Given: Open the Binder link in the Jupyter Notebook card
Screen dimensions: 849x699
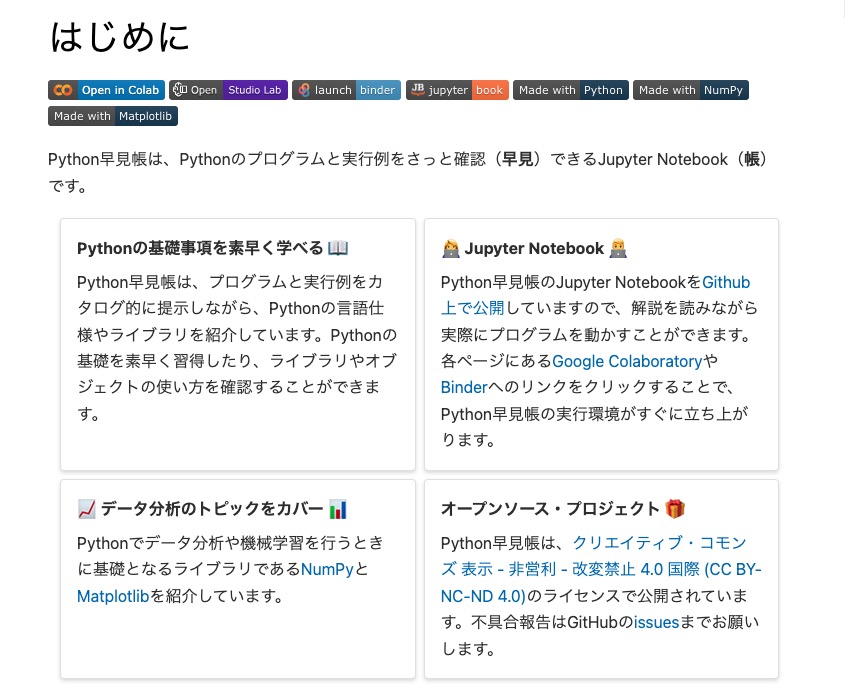Looking at the screenshot, I should (x=464, y=387).
